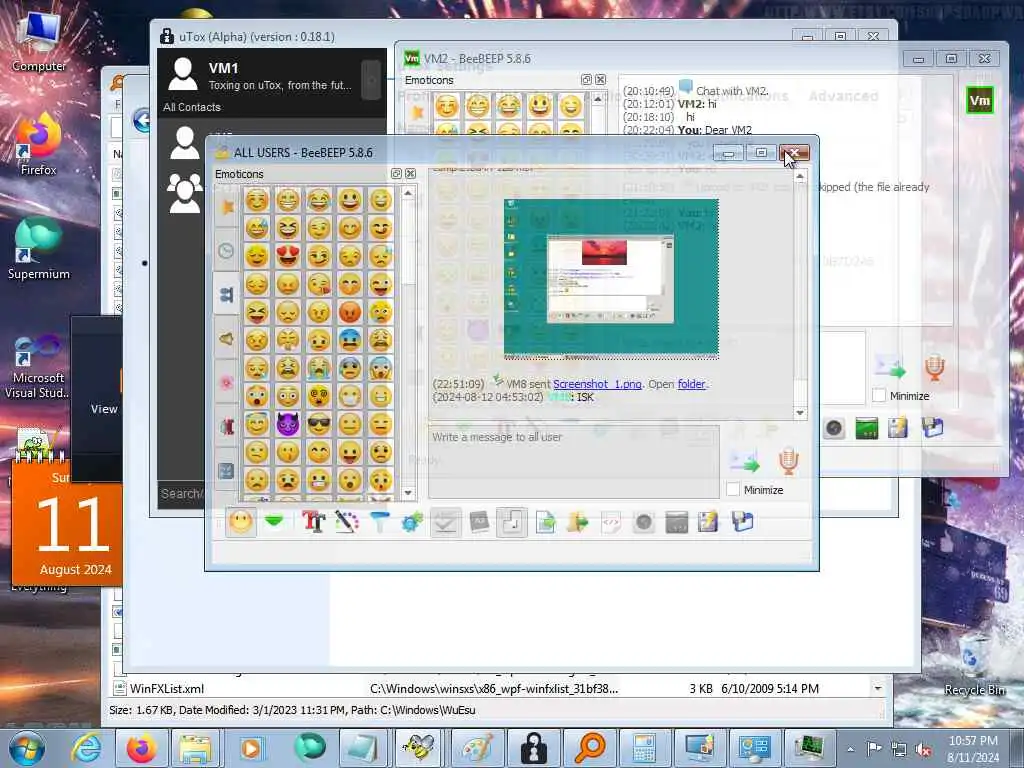Click the send message arrow icon in ALL USERS window

coord(744,461)
